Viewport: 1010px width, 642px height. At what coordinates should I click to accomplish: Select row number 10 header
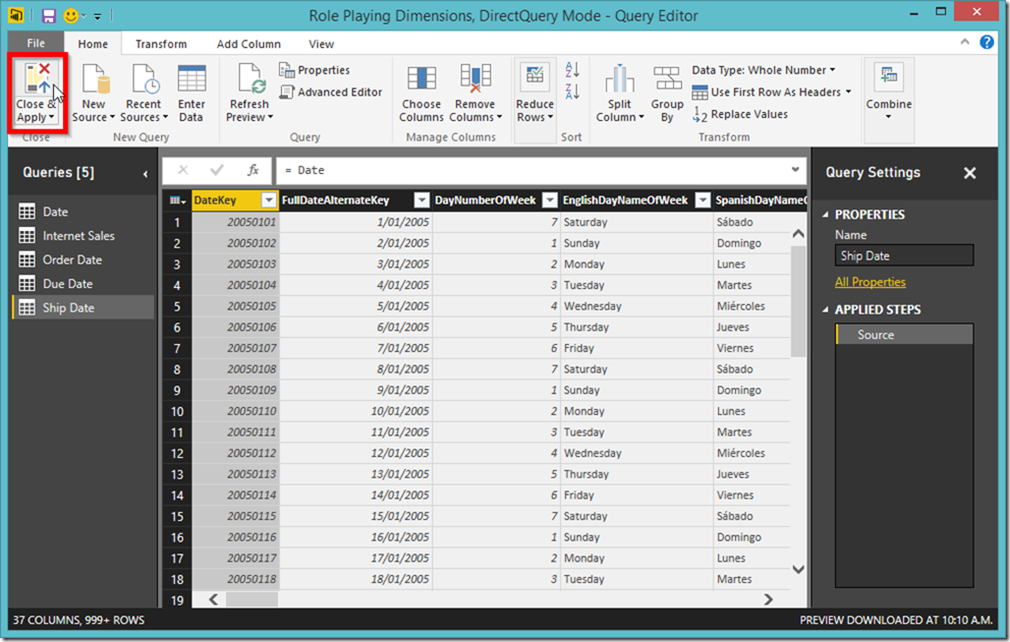click(x=177, y=411)
